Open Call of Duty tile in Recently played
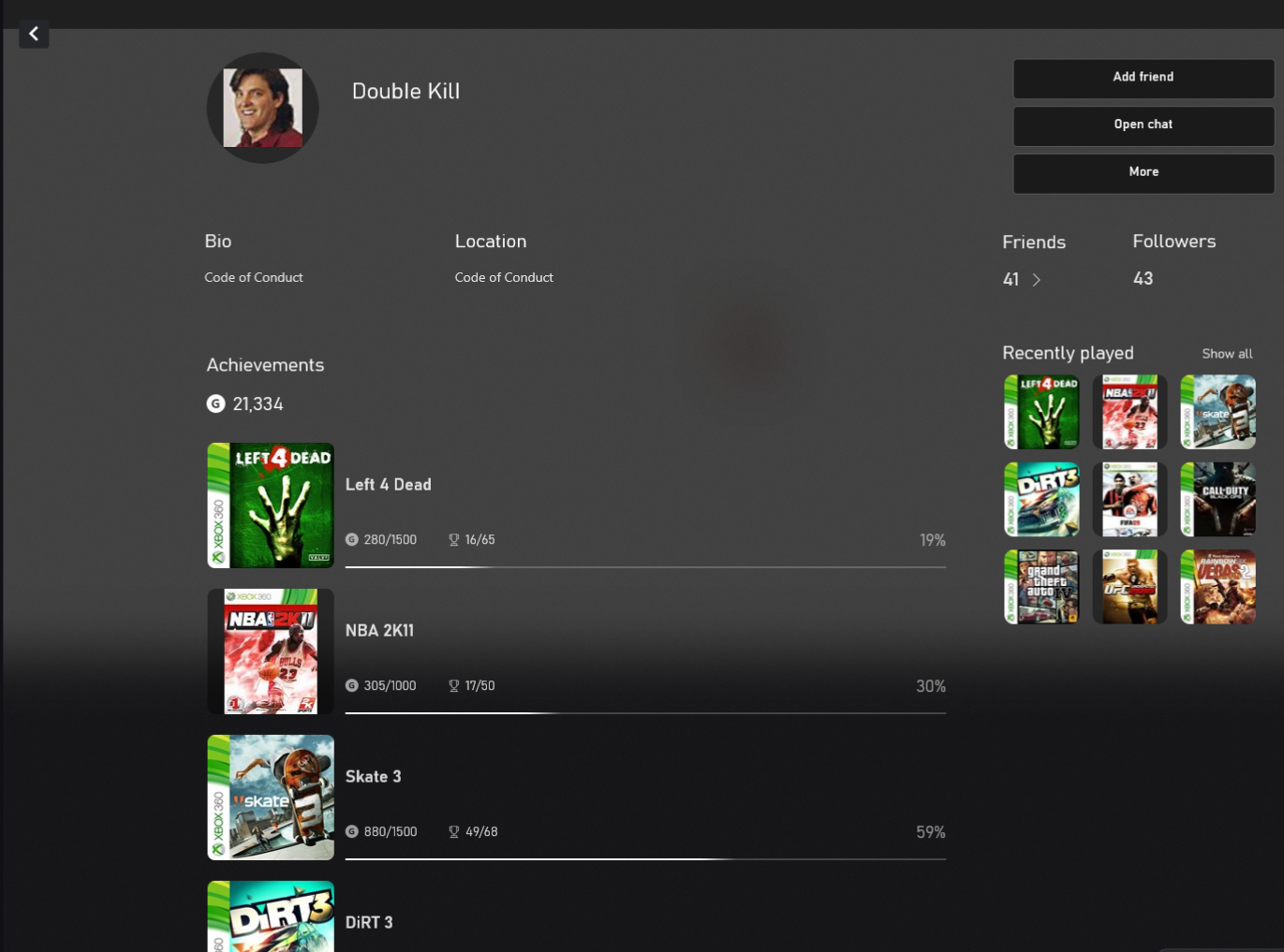1284x952 pixels. pos(1218,499)
